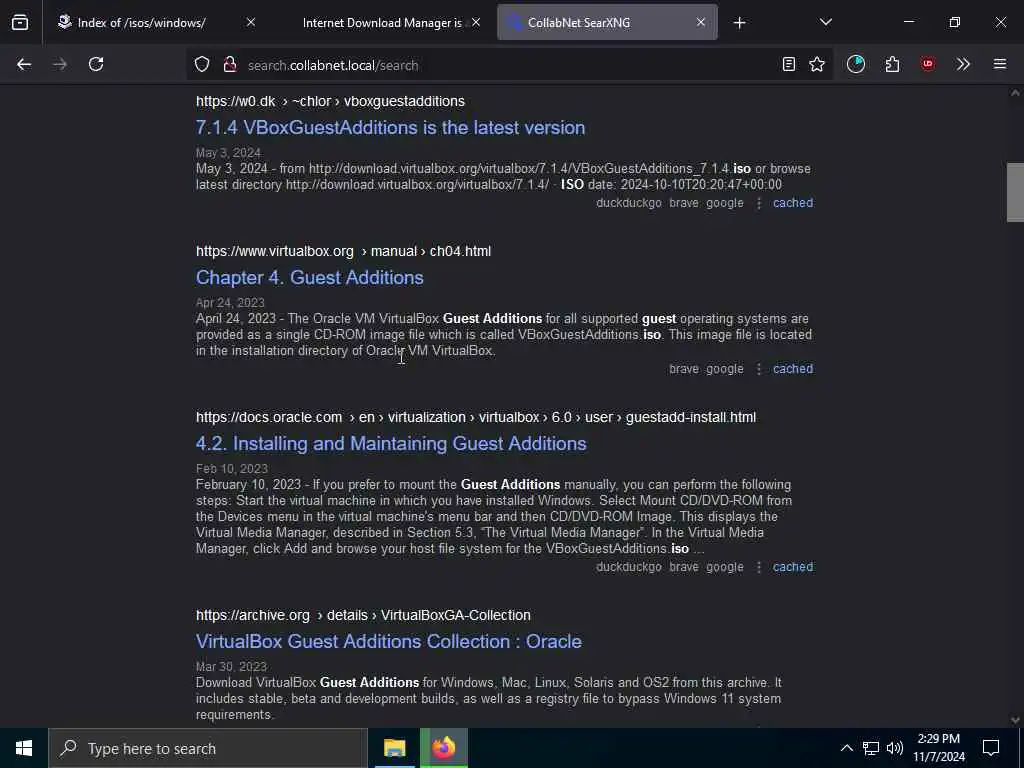List all tabs dropdown arrow
The image size is (1024, 768).
826,22
